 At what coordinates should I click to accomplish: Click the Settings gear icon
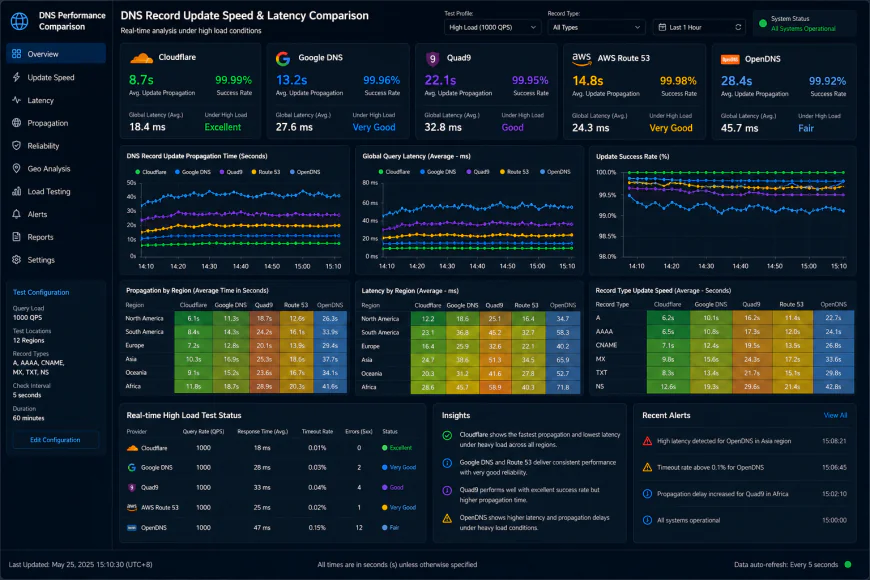coord(17,259)
